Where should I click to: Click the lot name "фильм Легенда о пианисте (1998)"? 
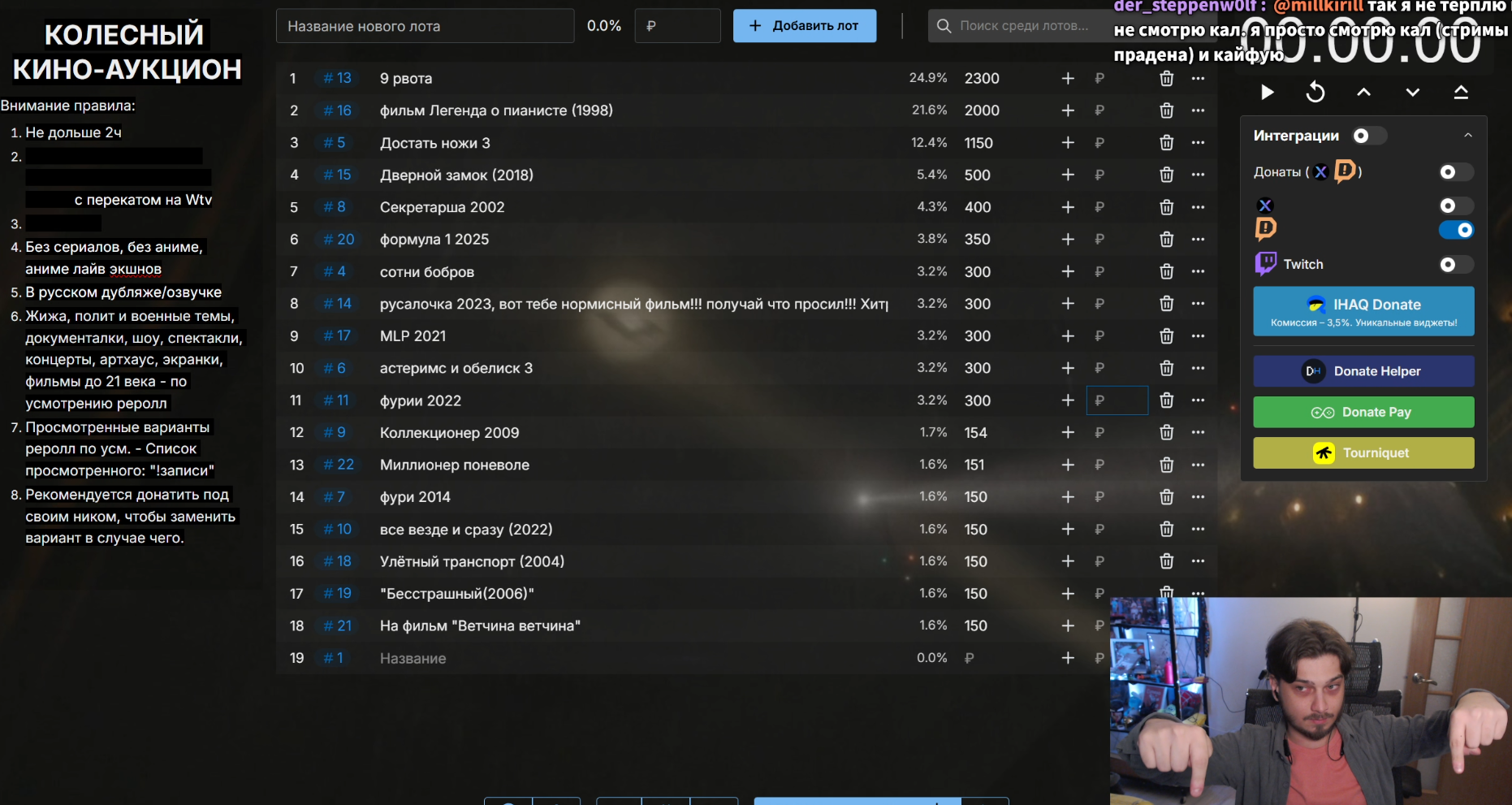click(496, 110)
